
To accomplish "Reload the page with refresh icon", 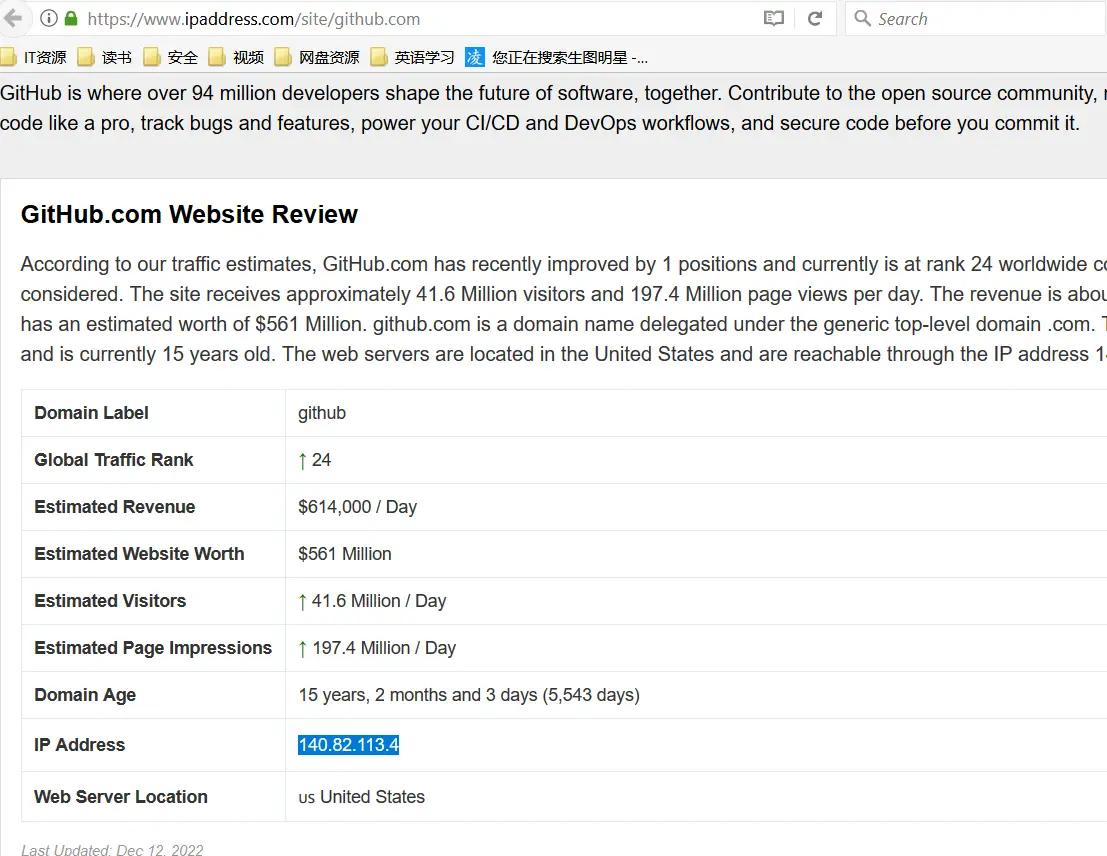I will tap(815, 18).
